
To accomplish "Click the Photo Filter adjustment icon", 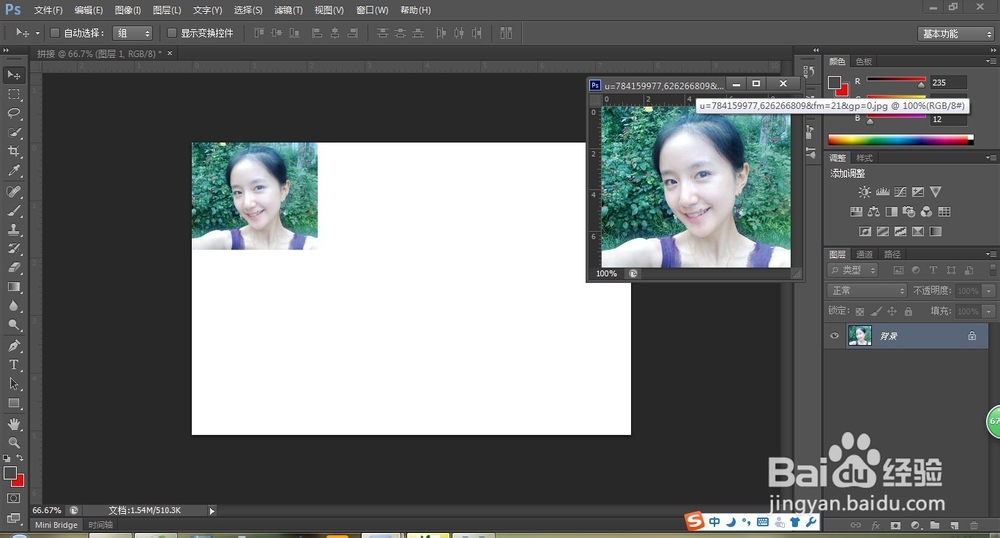I will coord(909,212).
